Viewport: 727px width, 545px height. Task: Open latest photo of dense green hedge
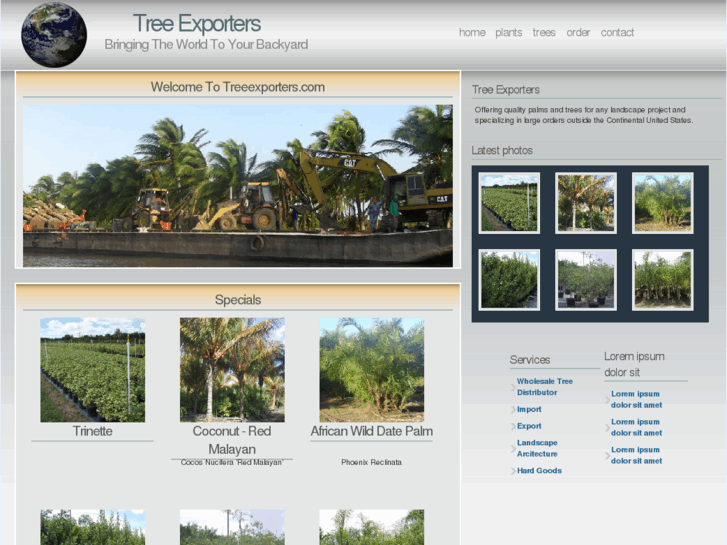(x=509, y=280)
